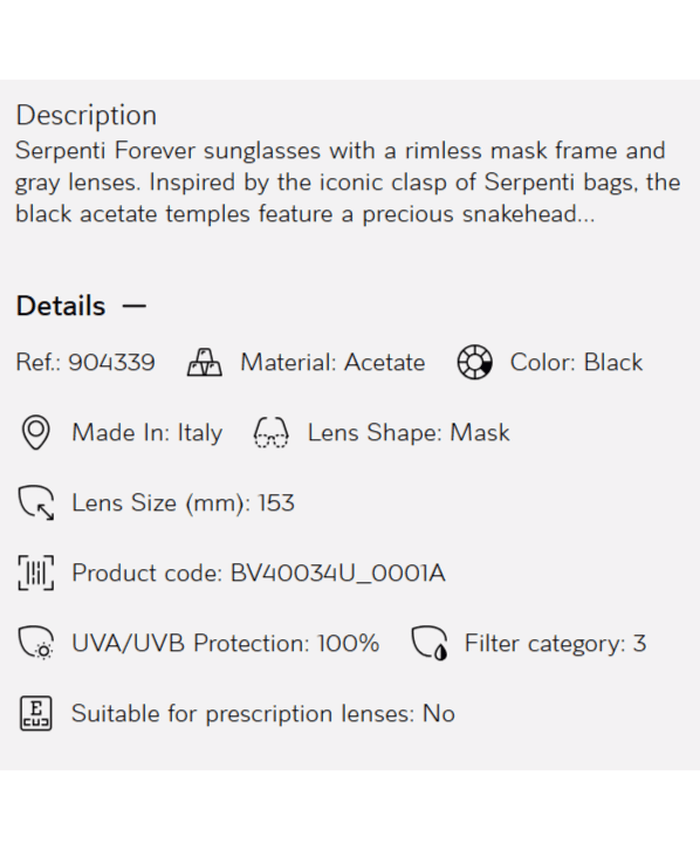Image resolution: width=700 pixels, height=850 pixels.
Task: Click the Description heading
Action: tap(86, 115)
